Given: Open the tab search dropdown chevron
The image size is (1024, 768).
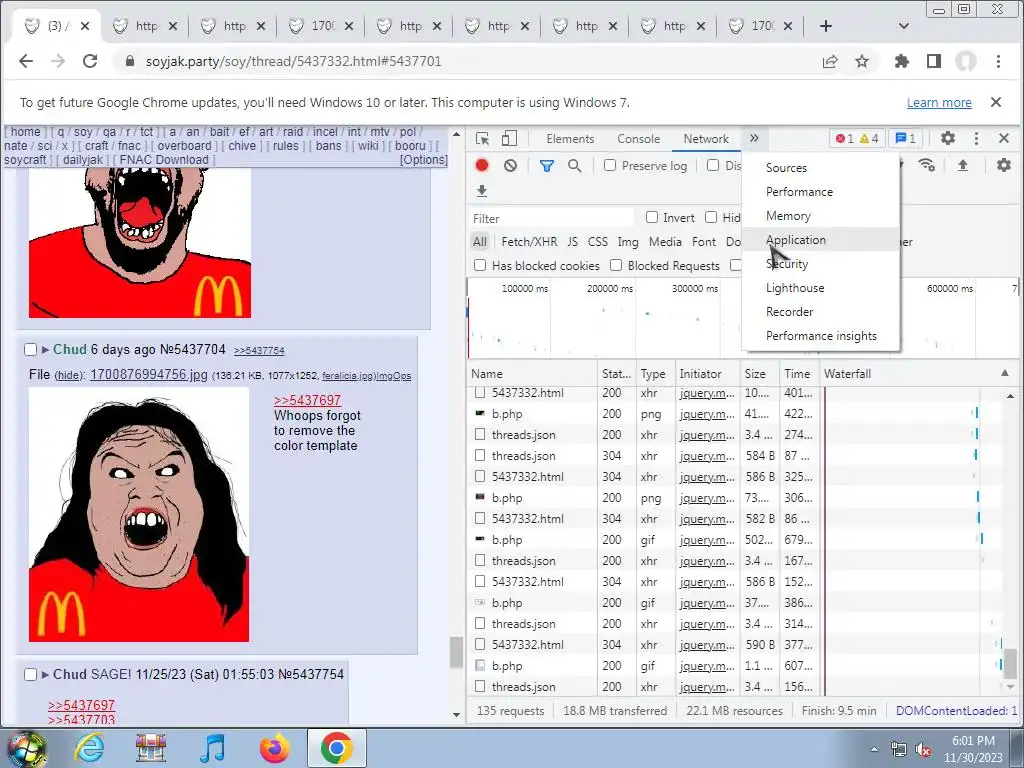Looking at the screenshot, I should tap(904, 26).
